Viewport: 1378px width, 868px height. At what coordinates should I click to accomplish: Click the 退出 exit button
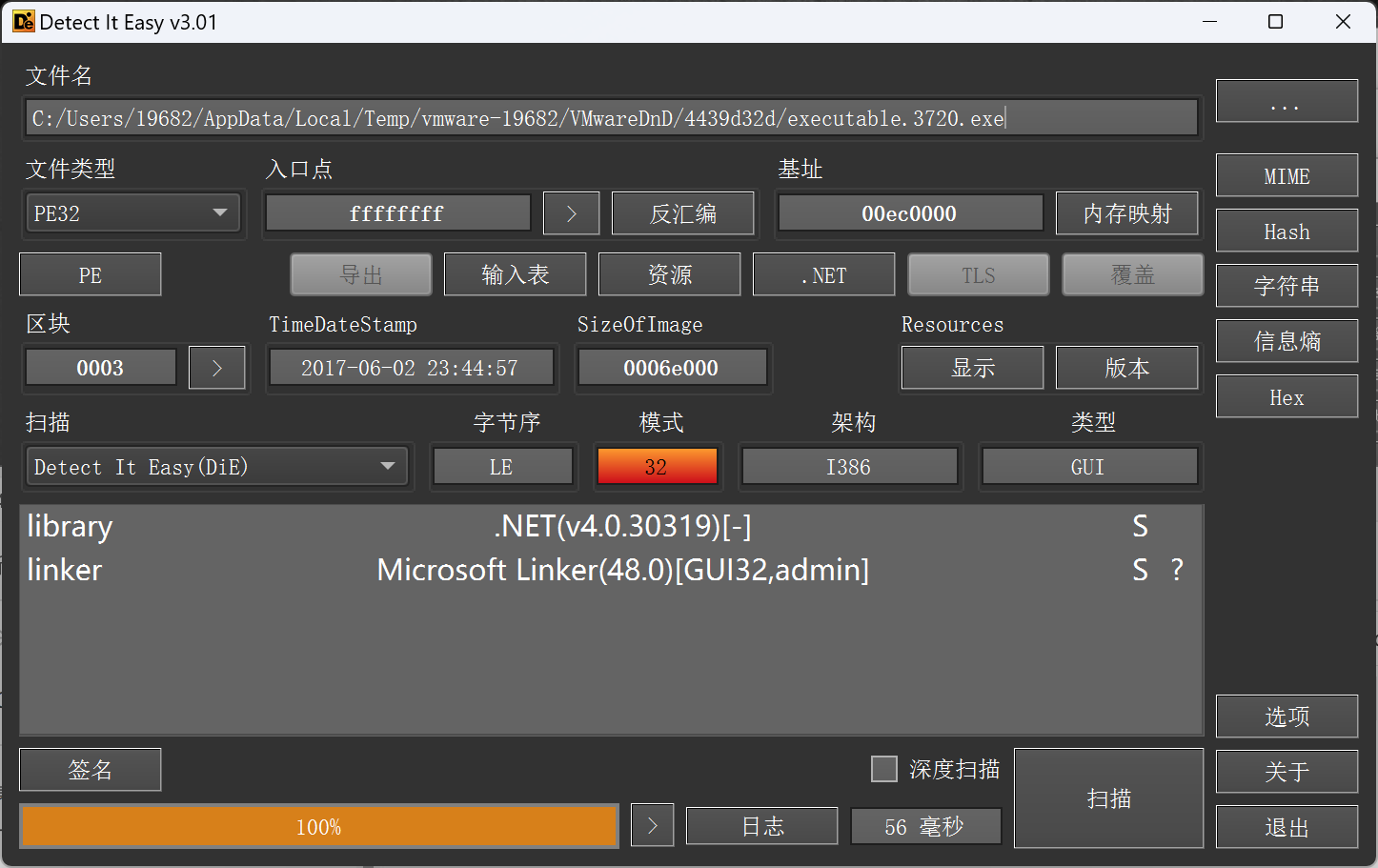click(x=1287, y=827)
